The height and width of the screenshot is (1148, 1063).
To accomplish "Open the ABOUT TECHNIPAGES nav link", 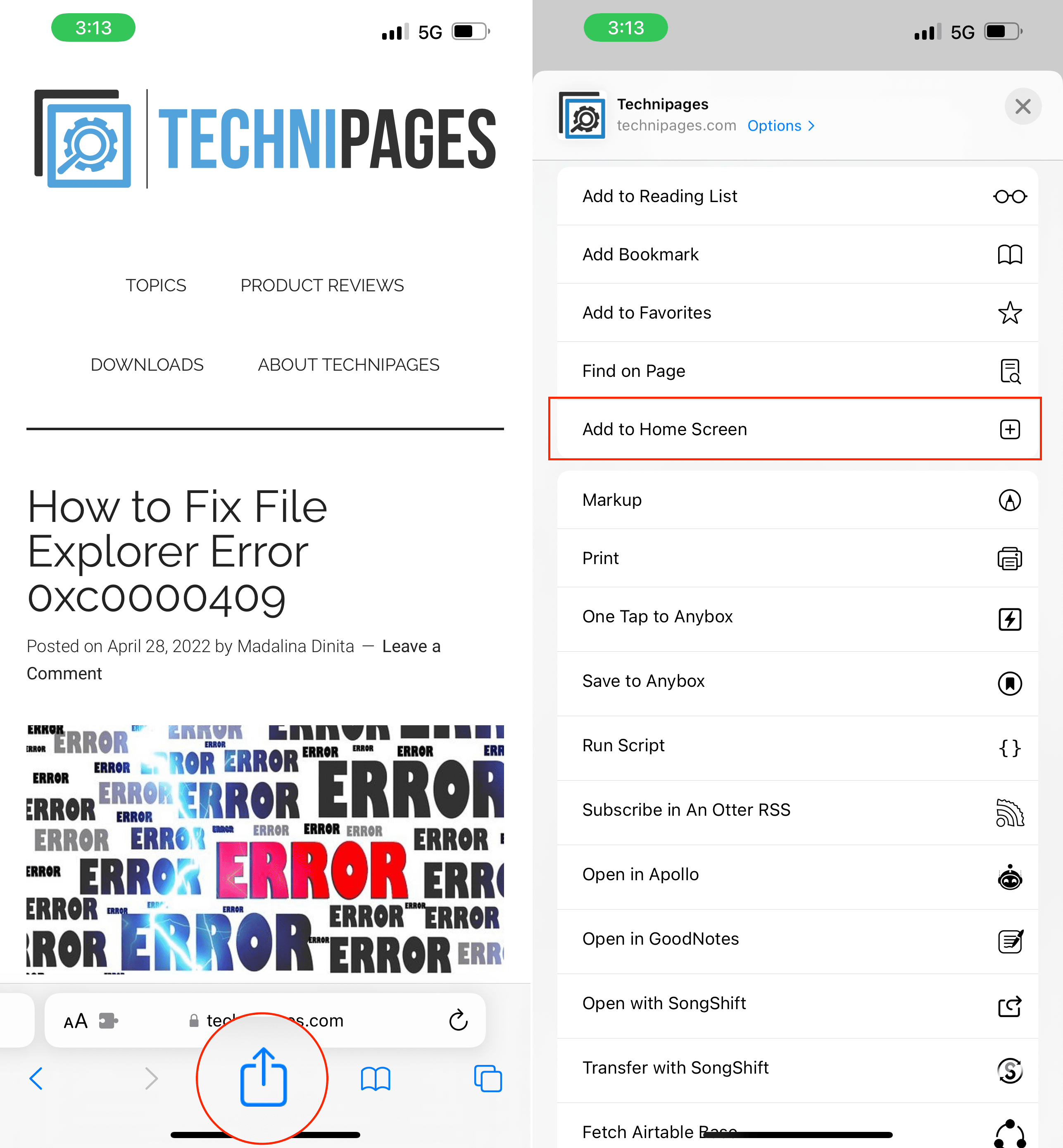I will [x=349, y=365].
